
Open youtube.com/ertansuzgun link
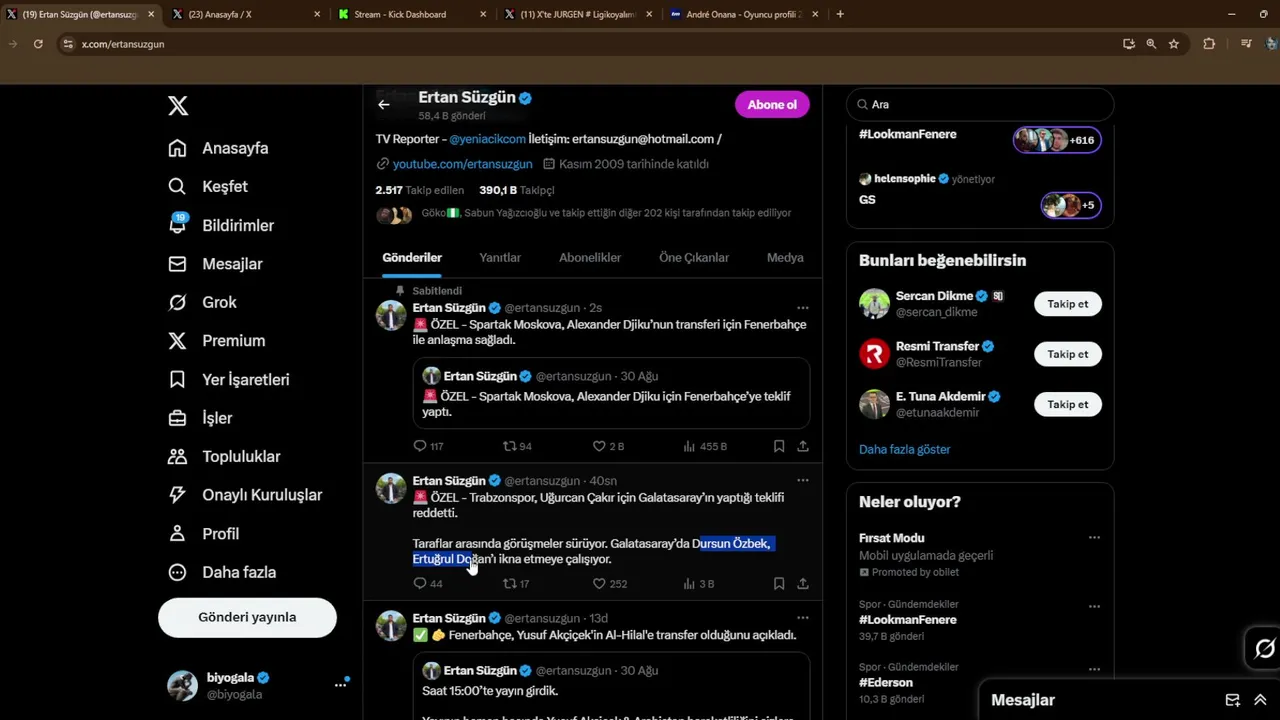click(x=462, y=164)
